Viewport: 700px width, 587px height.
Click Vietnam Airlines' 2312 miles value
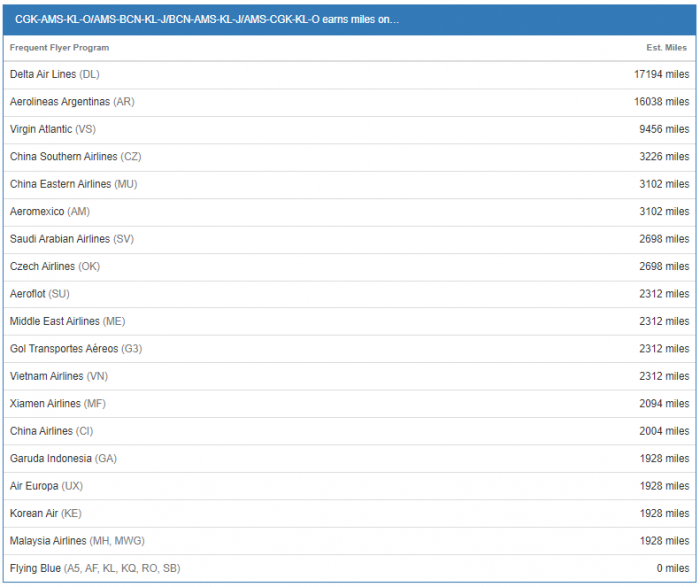(664, 377)
